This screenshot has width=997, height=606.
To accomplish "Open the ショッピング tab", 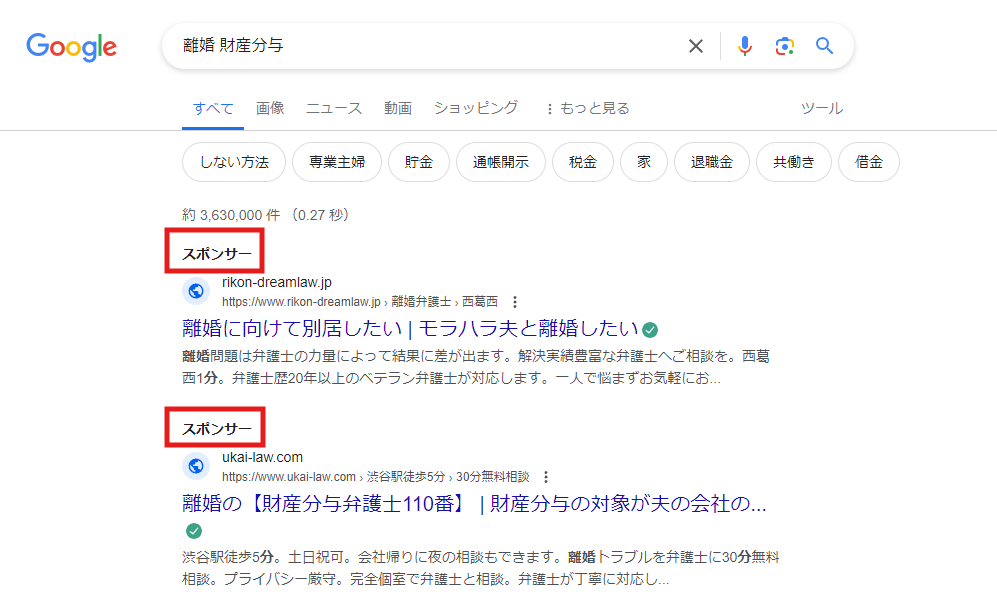I will coord(476,108).
